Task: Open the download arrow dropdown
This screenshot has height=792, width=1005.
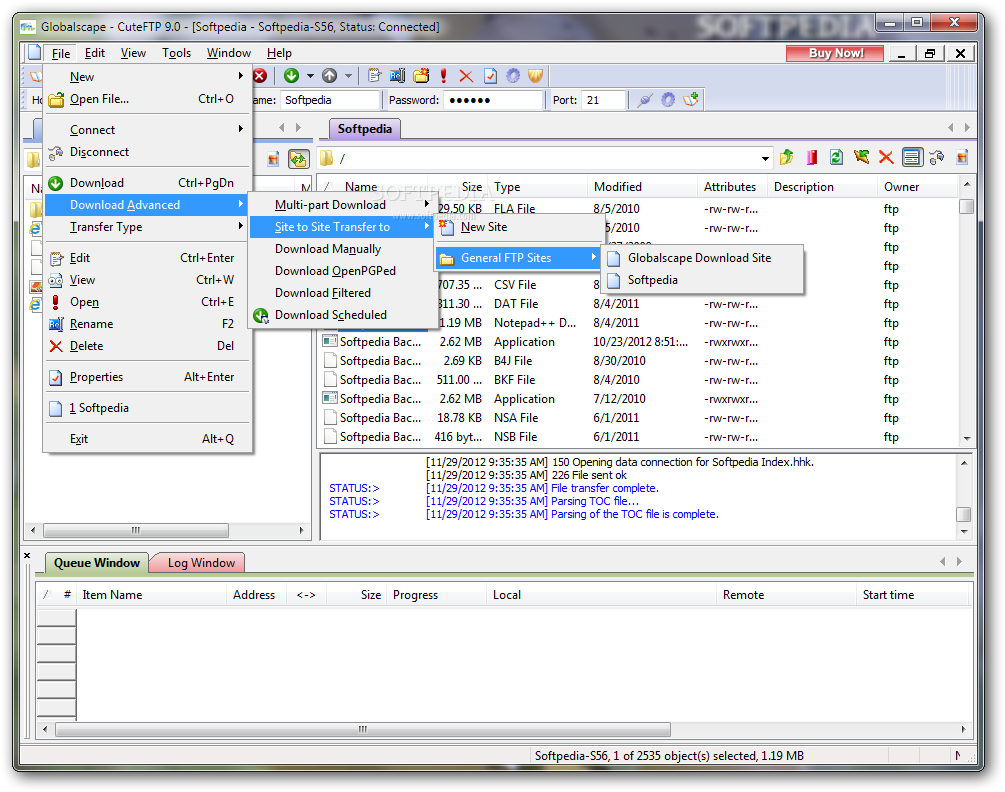Action: pyautogui.click(x=310, y=76)
